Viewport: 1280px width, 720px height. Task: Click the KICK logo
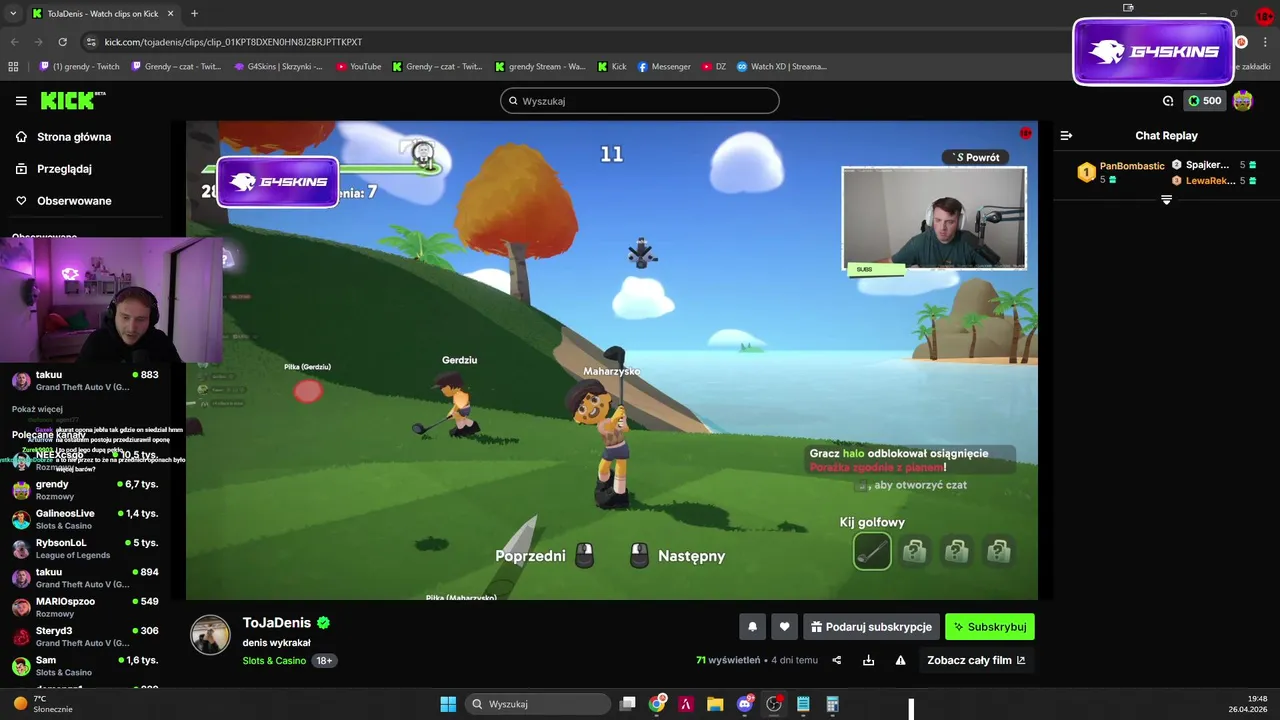point(72,101)
